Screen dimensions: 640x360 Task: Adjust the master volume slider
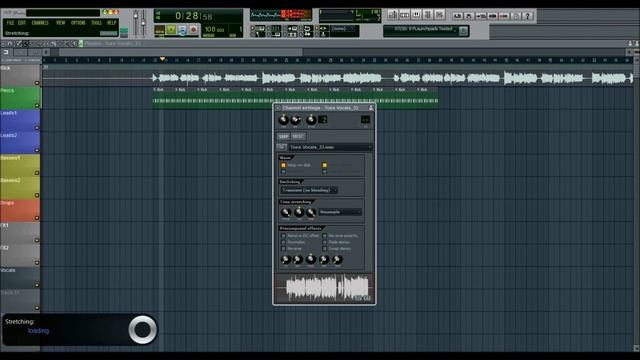pos(136,22)
